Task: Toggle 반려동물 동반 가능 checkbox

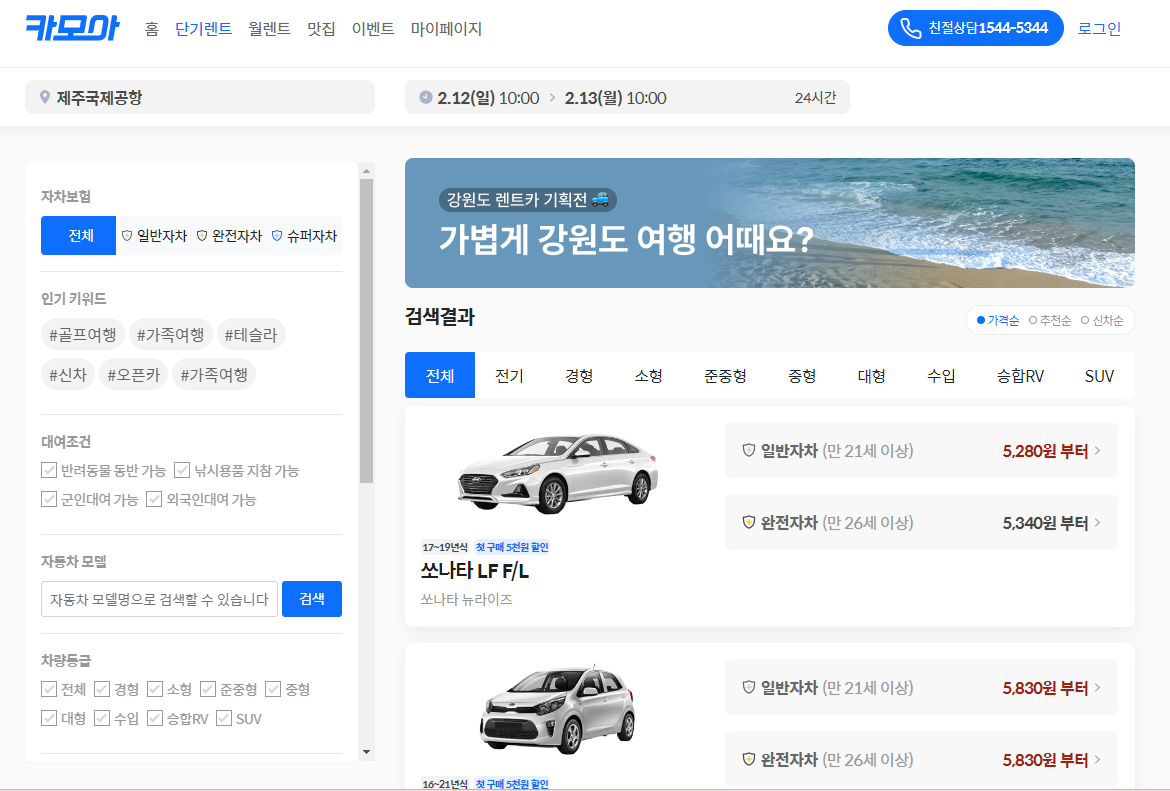Action: pyautogui.click(x=49, y=470)
